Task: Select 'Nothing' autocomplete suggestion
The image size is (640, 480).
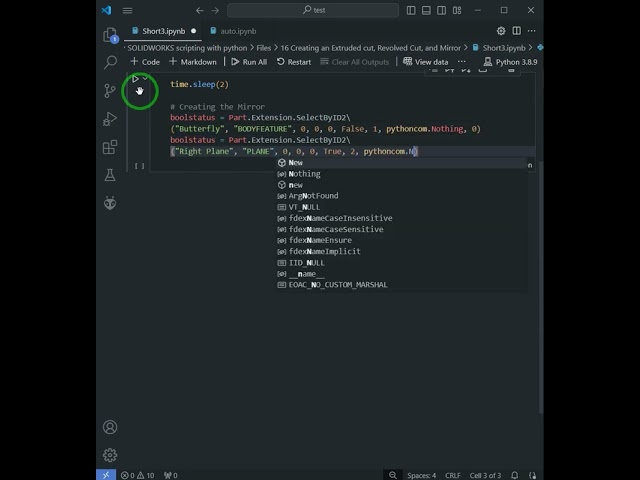Action: click(x=402, y=174)
